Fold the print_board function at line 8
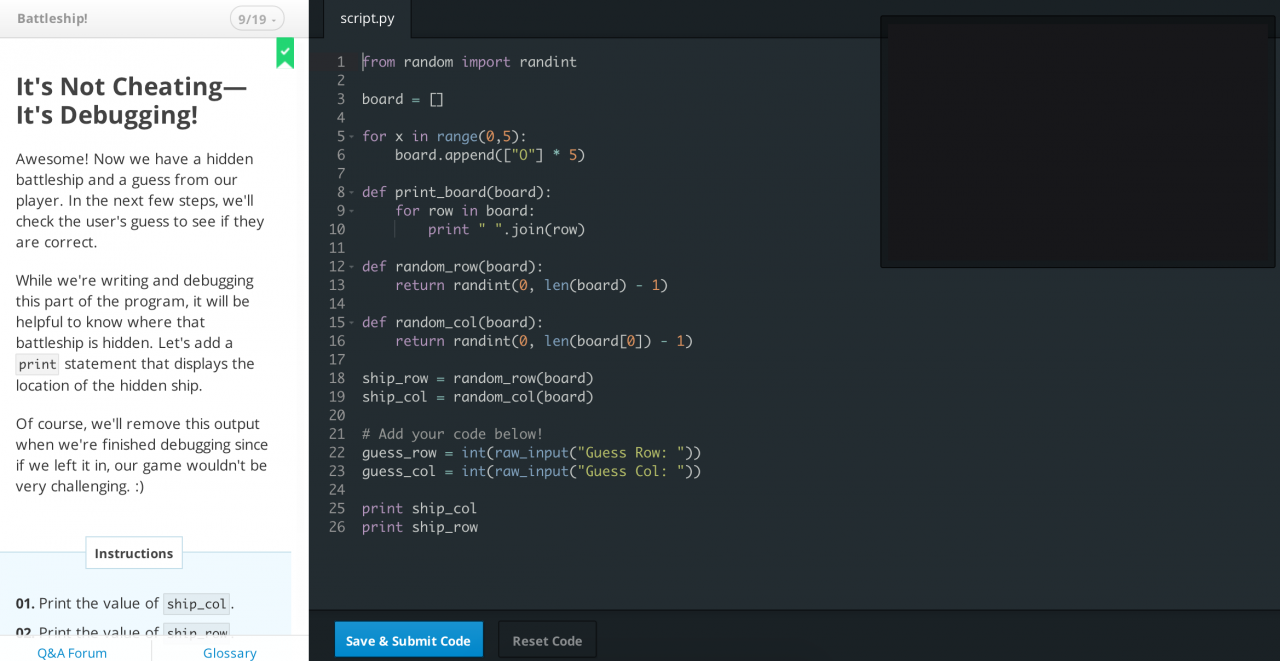Screen dimensions: 1280x661 [352, 193]
